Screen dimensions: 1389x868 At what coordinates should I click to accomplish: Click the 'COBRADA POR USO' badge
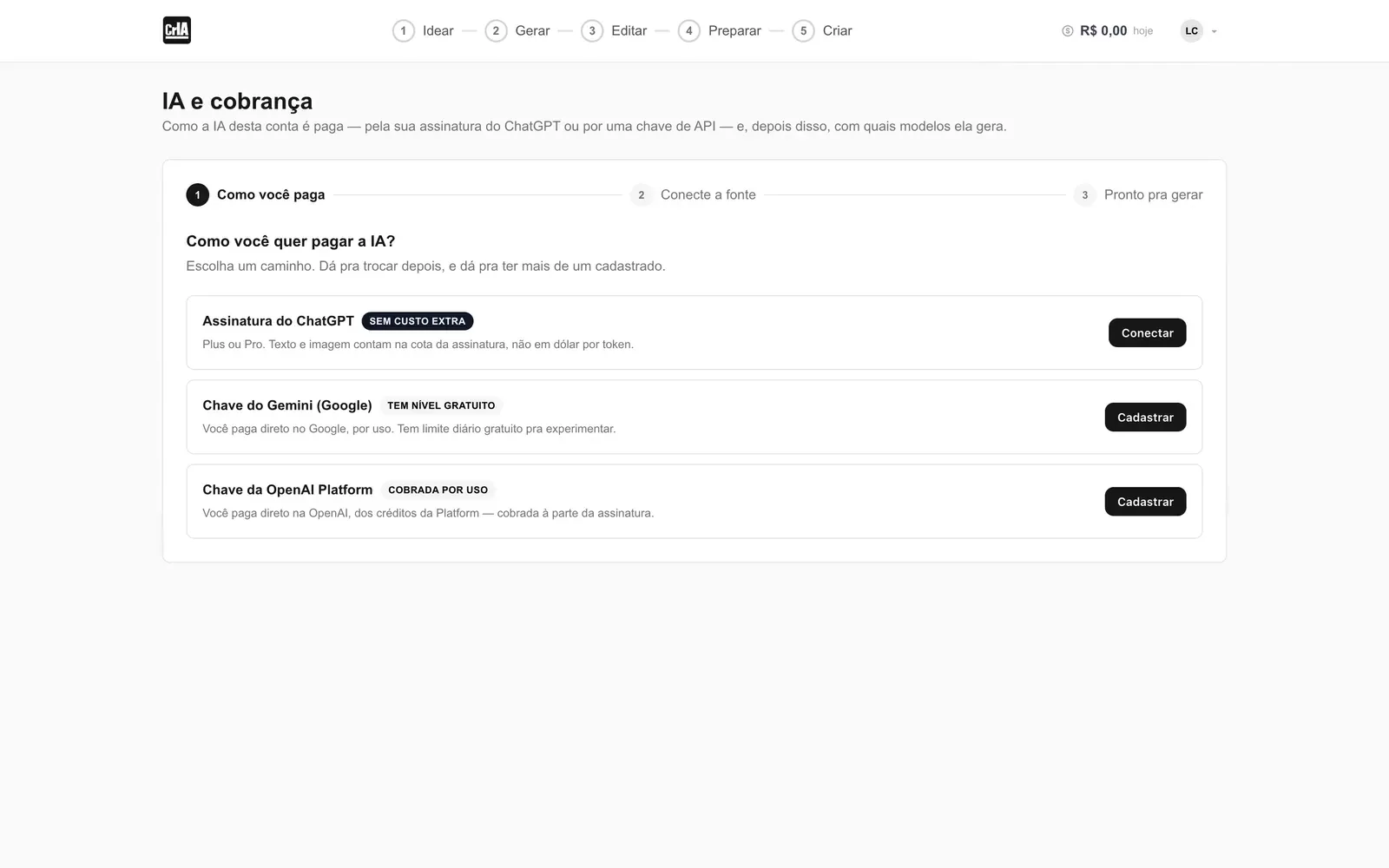coord(438,490)
